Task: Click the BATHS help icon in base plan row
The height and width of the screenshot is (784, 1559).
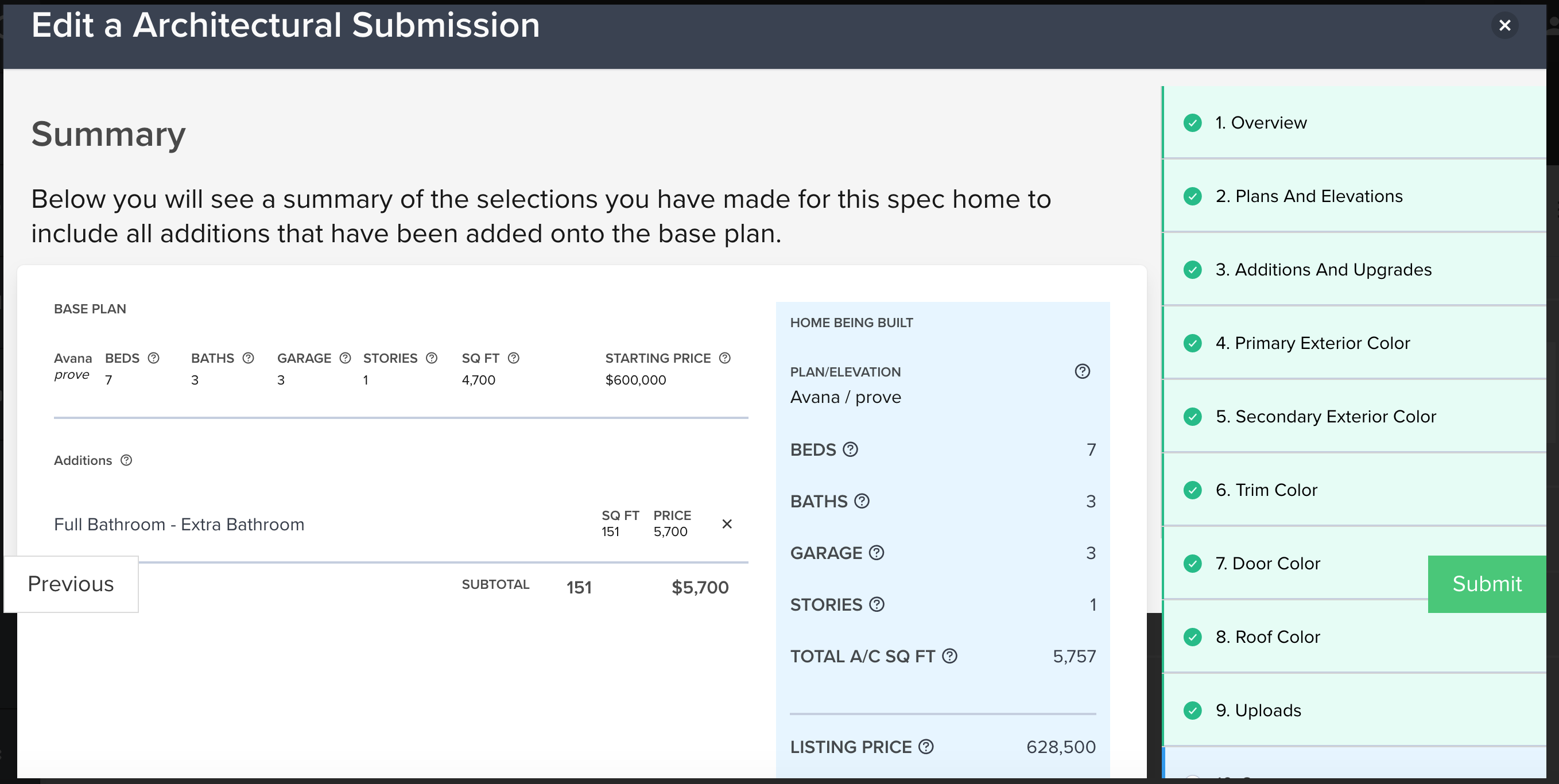Action: point(248,358)
